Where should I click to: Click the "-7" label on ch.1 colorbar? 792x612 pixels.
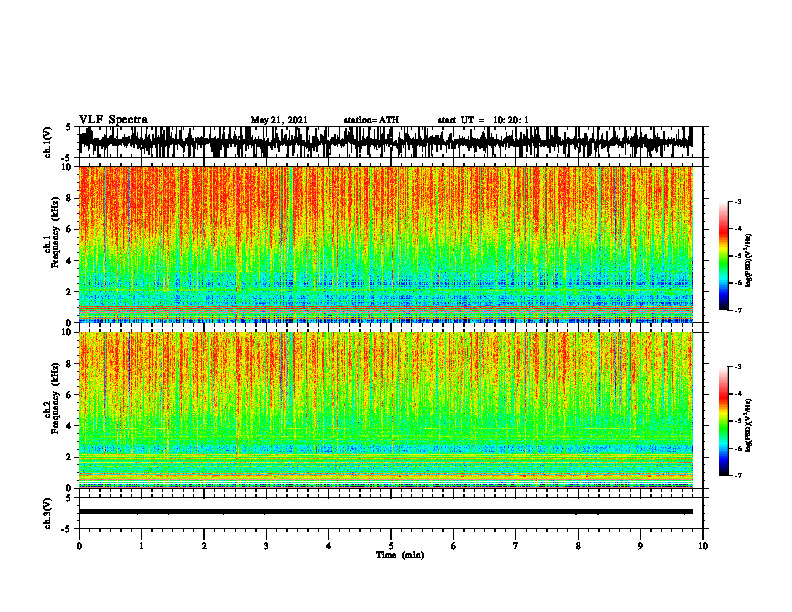738,310
